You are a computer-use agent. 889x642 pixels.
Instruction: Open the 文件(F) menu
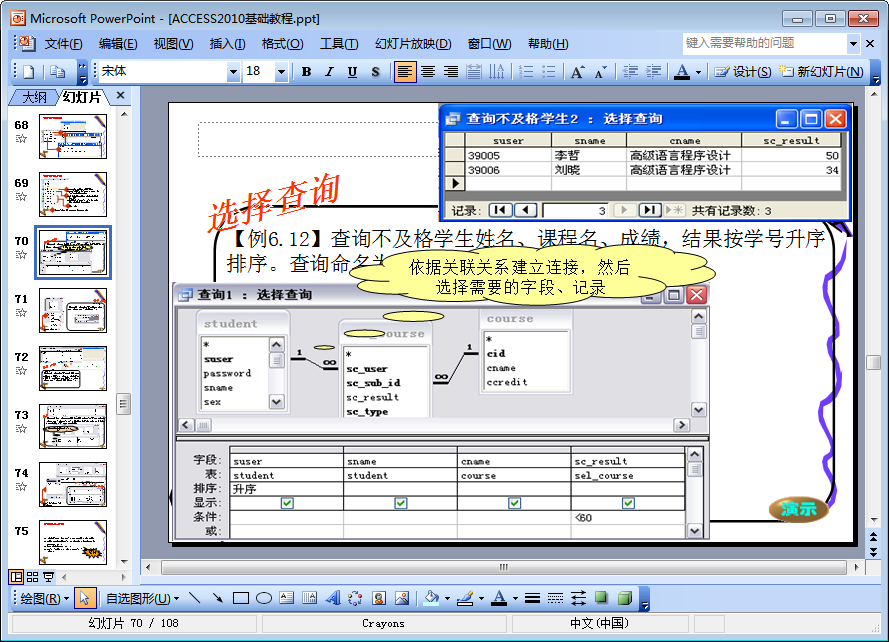(x=64, y=44)
